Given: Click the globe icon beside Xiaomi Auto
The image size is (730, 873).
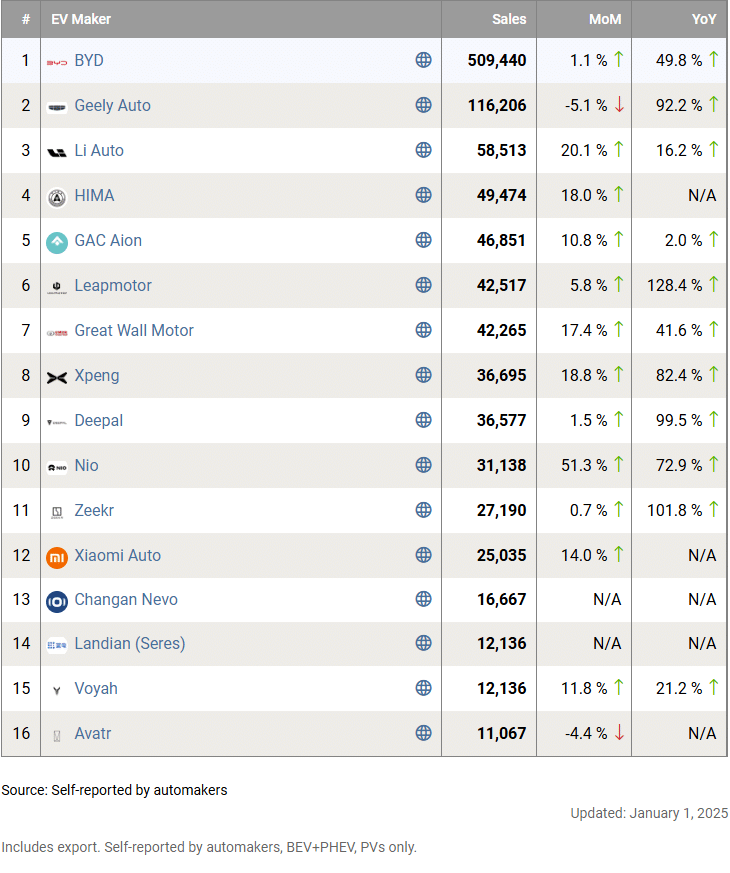Looking at the screenshot, I should point(424,555).
